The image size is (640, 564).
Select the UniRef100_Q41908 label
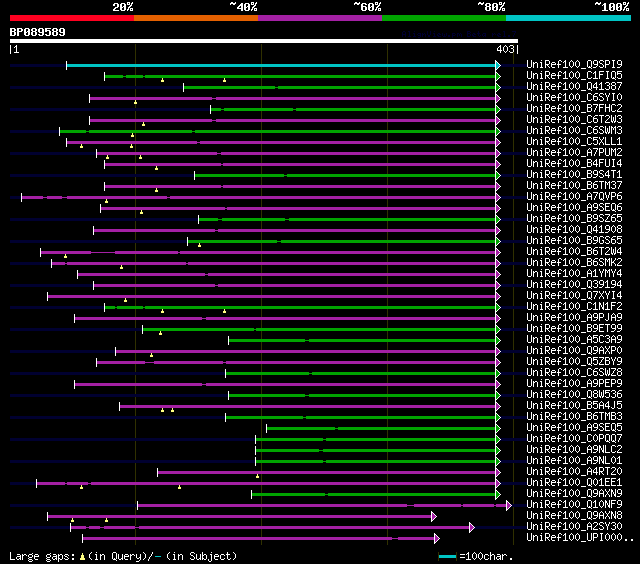coord(574,229)
